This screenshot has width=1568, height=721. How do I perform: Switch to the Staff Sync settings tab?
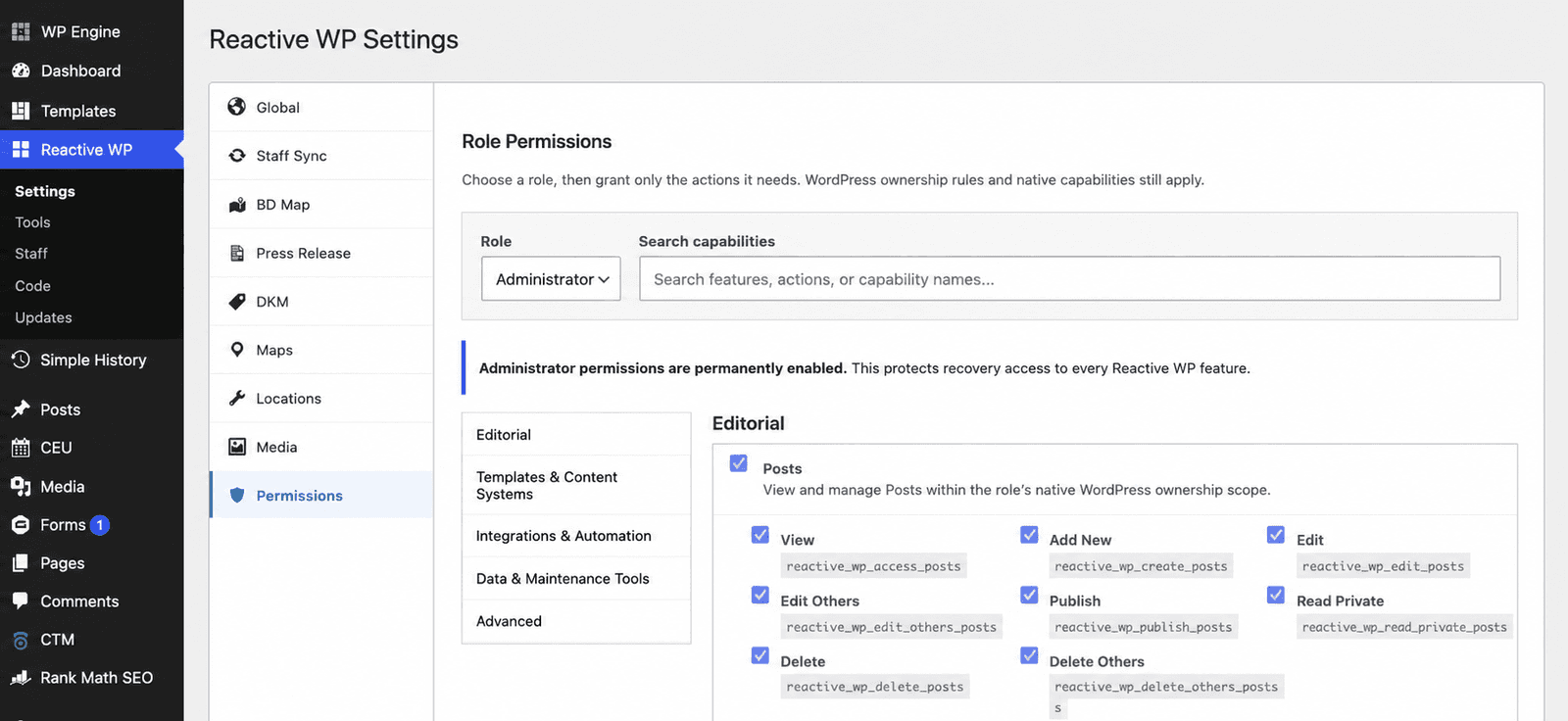click(321, 156)
